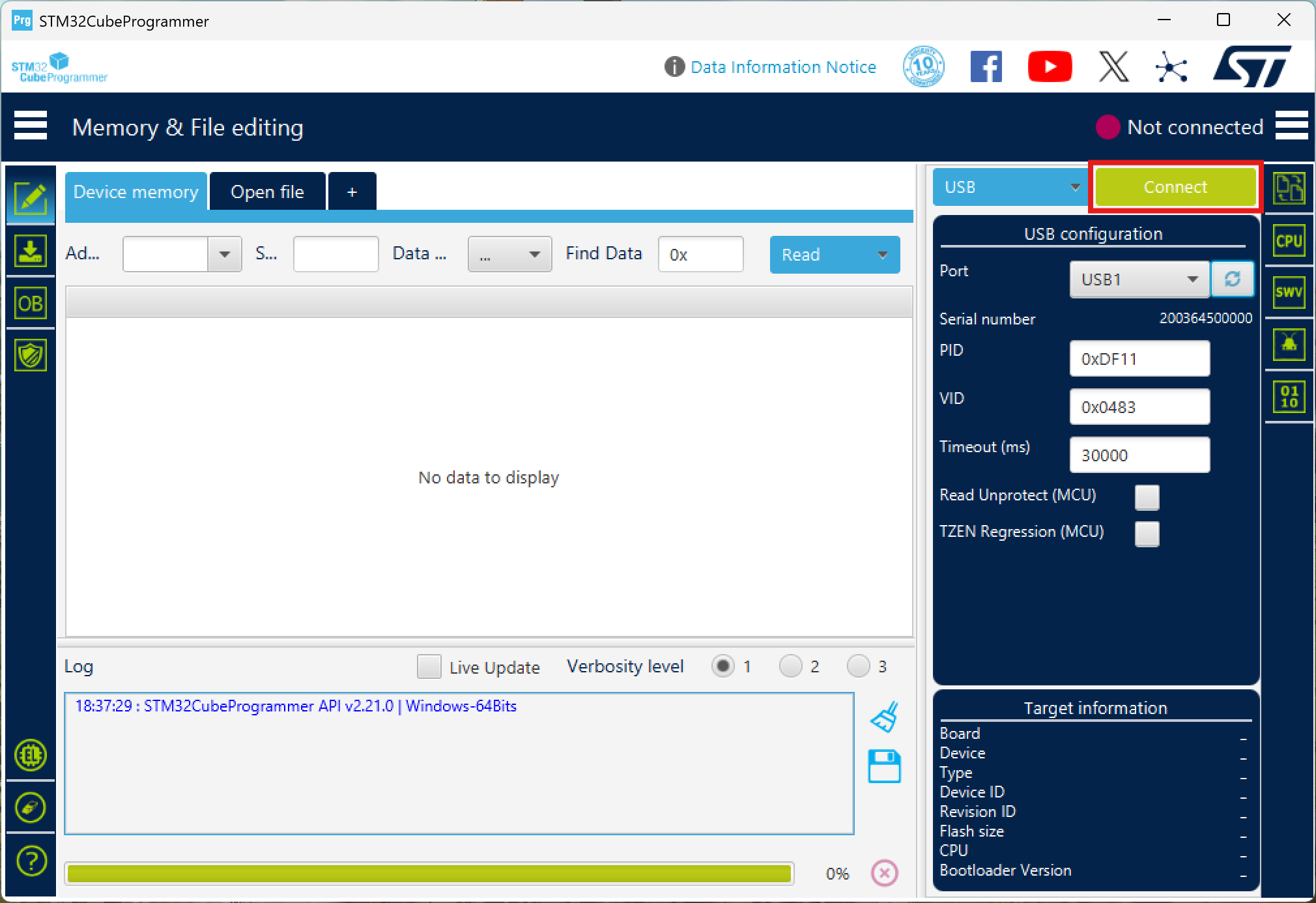Enable the TZEN Regression (MCU) checkbox
This screenshot has height=903, width=1316.
pyautogui.click(x=1147, y=534)
